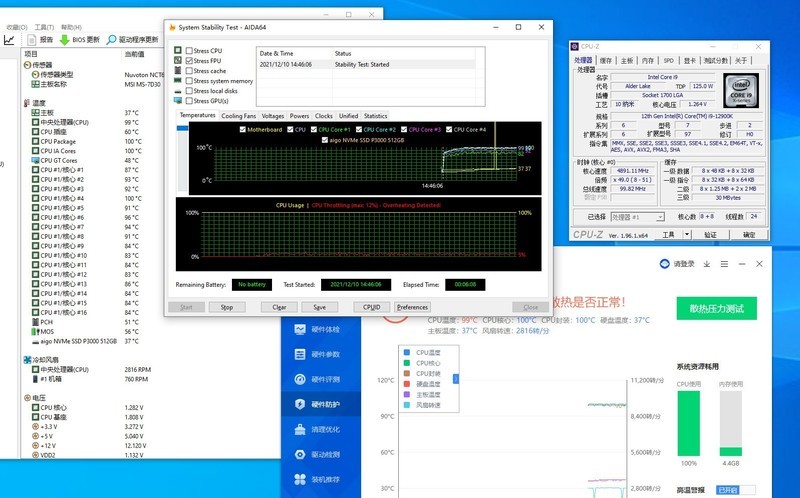Image resolution: width=800 pixels, height=498 pixels.
Task: Click the CPUID button
Action: click(371, 307)
